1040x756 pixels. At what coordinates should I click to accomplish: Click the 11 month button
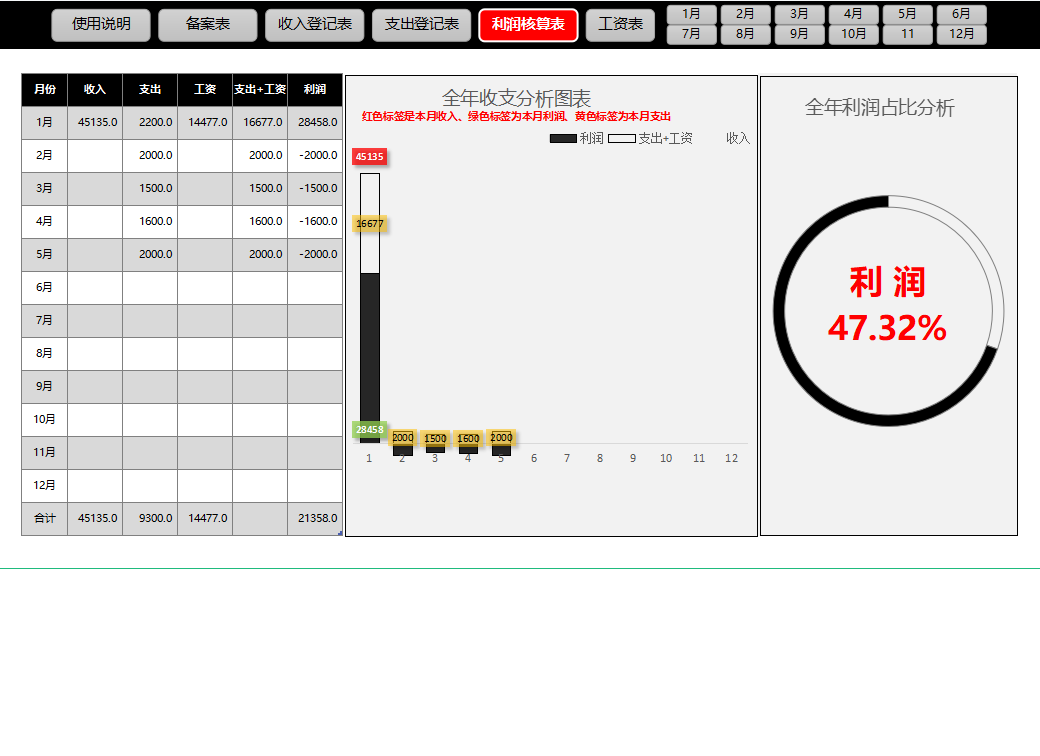(907, 34)
